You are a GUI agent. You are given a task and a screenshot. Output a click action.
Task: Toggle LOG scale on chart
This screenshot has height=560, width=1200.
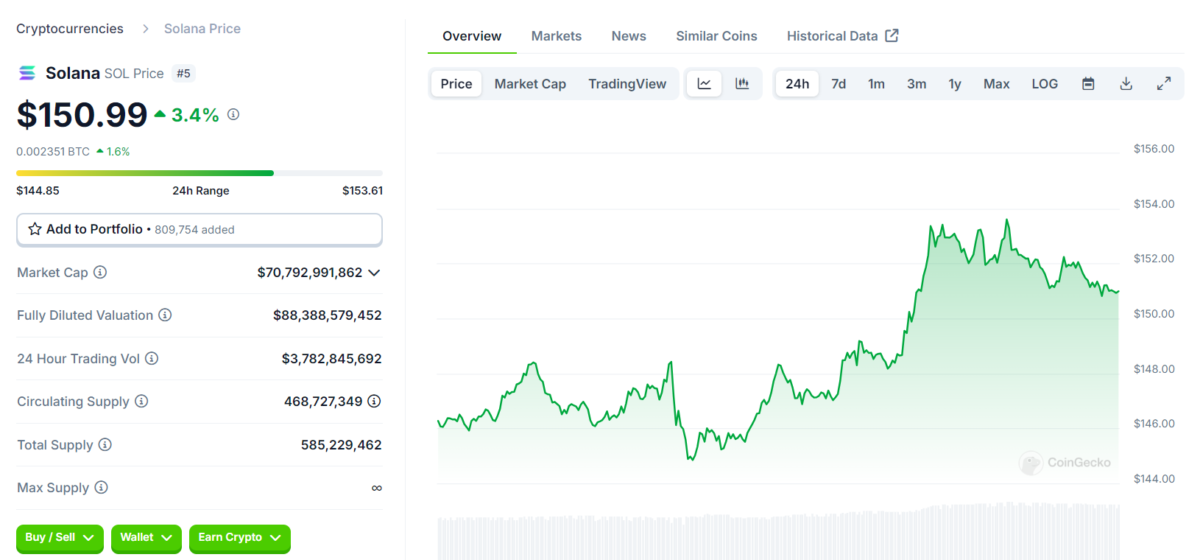[x=1044, y=84]
